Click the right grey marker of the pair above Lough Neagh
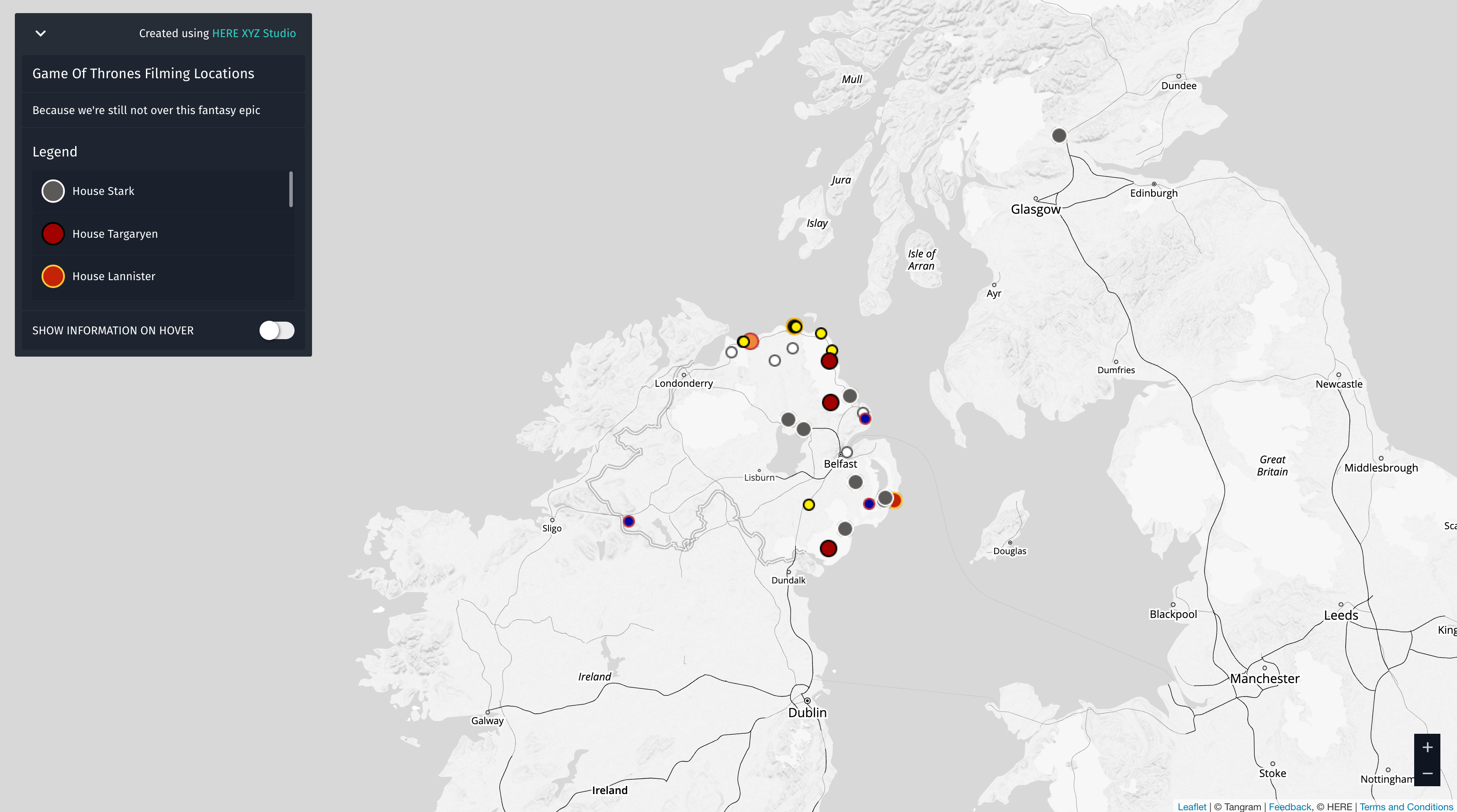 click(x=803, y=429)
